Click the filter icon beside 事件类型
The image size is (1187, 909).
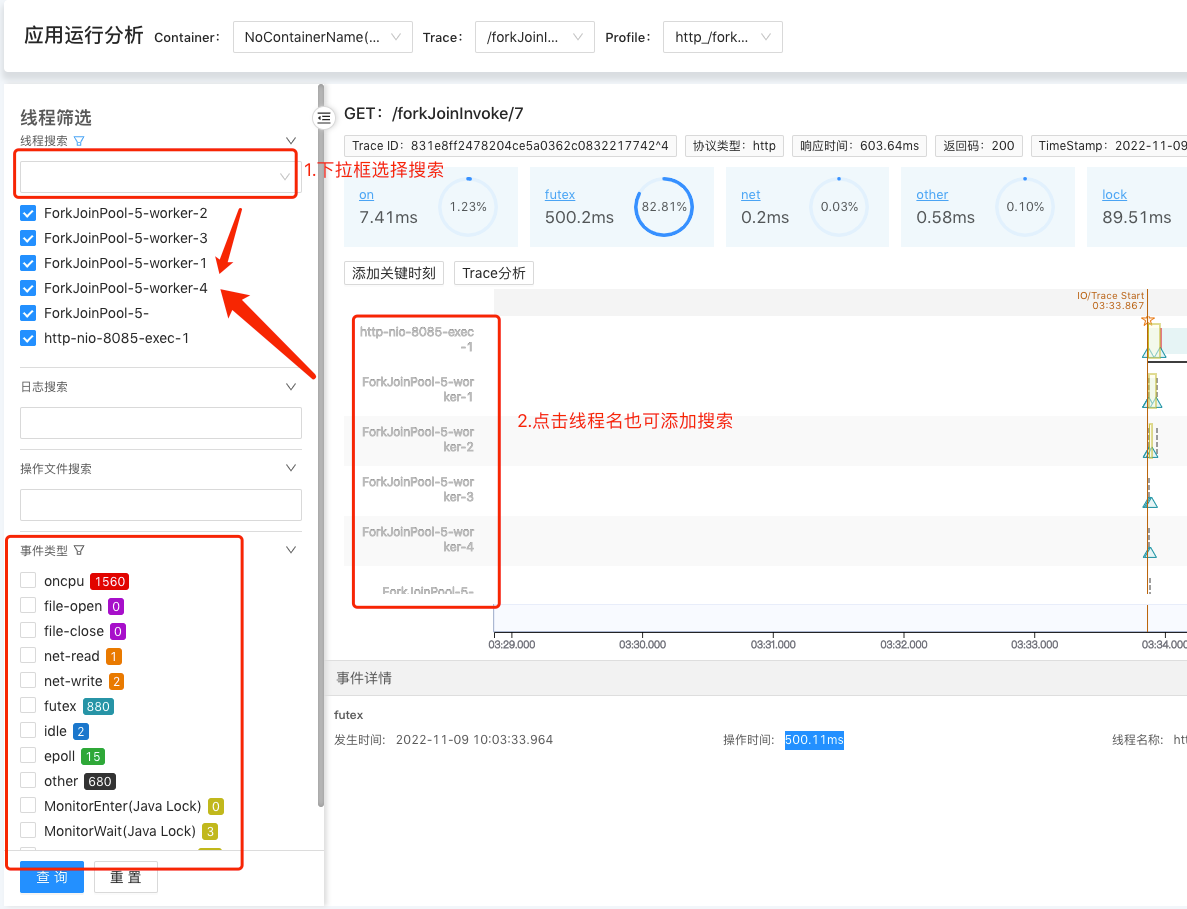pyautogui.click(x=80, y=550)
